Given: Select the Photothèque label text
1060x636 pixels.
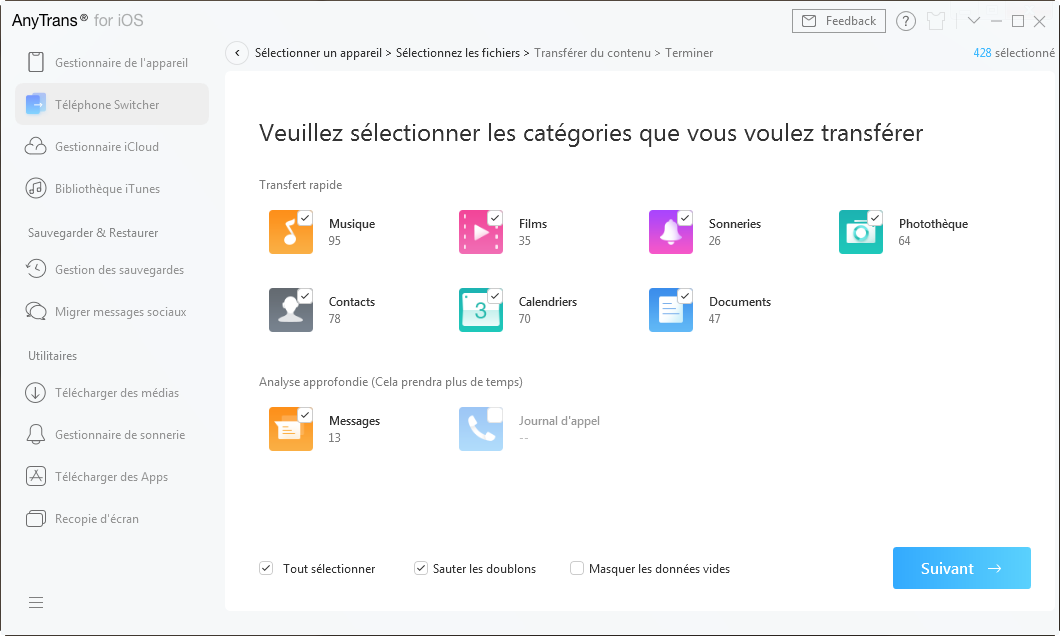Looking at the screenshot, I should (x=933, y=224).
